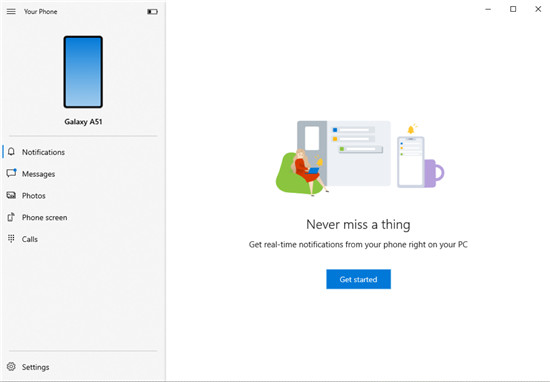Minimize the Your Phone window
This screenshot has height=382, width=550.
tap(488, 9)
